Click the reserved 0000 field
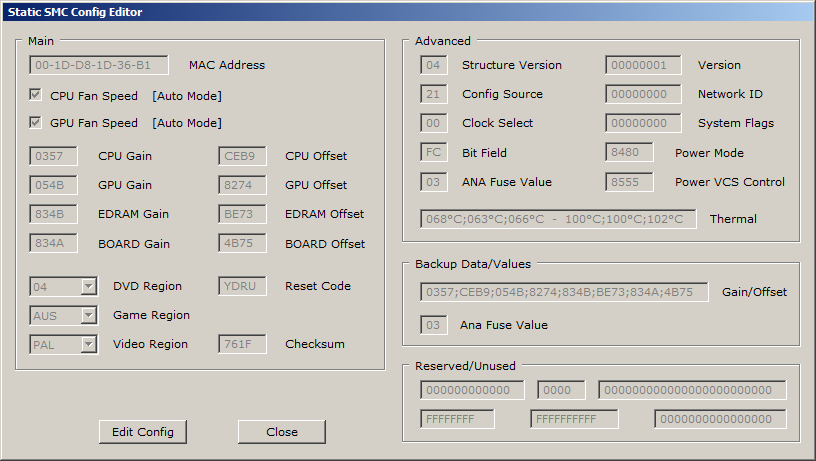 [x=561, y=390]
